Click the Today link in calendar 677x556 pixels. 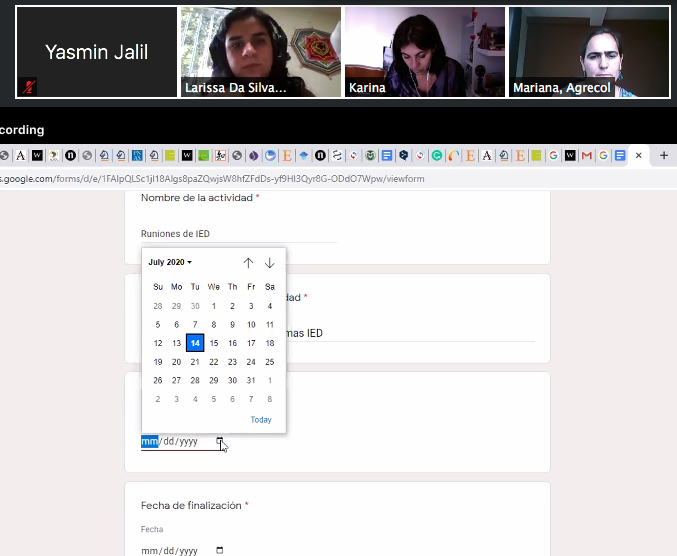point(260,420)
